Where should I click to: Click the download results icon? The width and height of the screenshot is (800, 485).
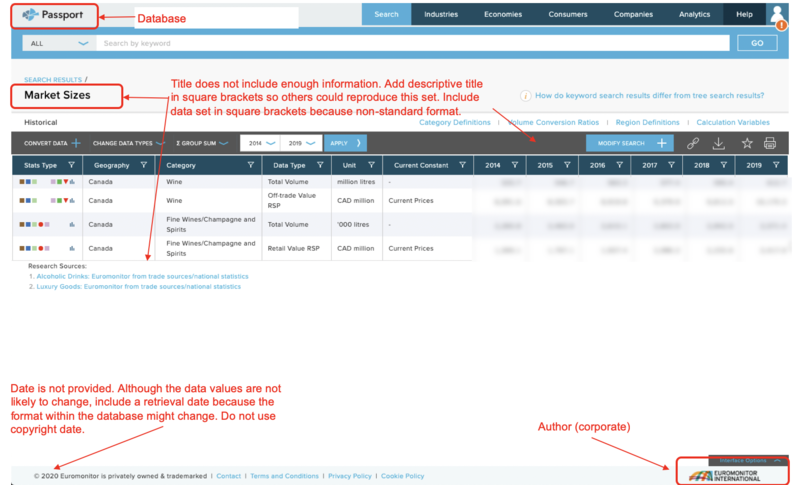pyautogui.click(x=718, y=143)
